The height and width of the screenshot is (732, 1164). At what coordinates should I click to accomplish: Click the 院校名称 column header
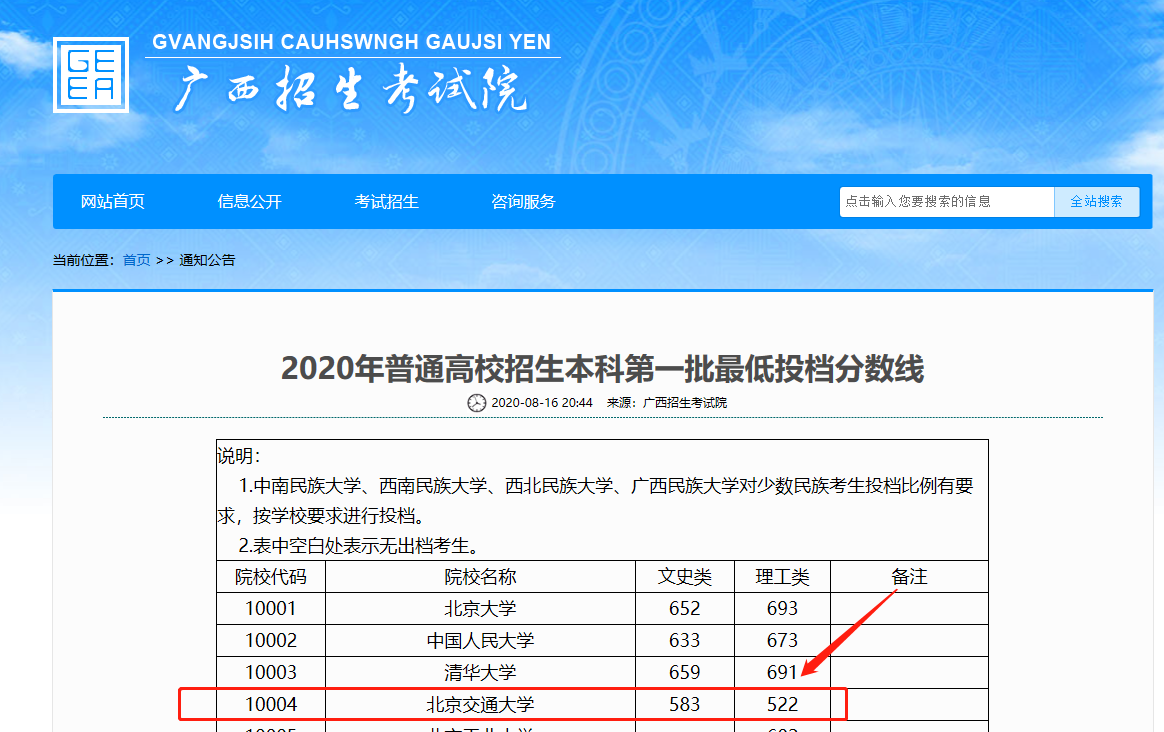tap(480, 577)
